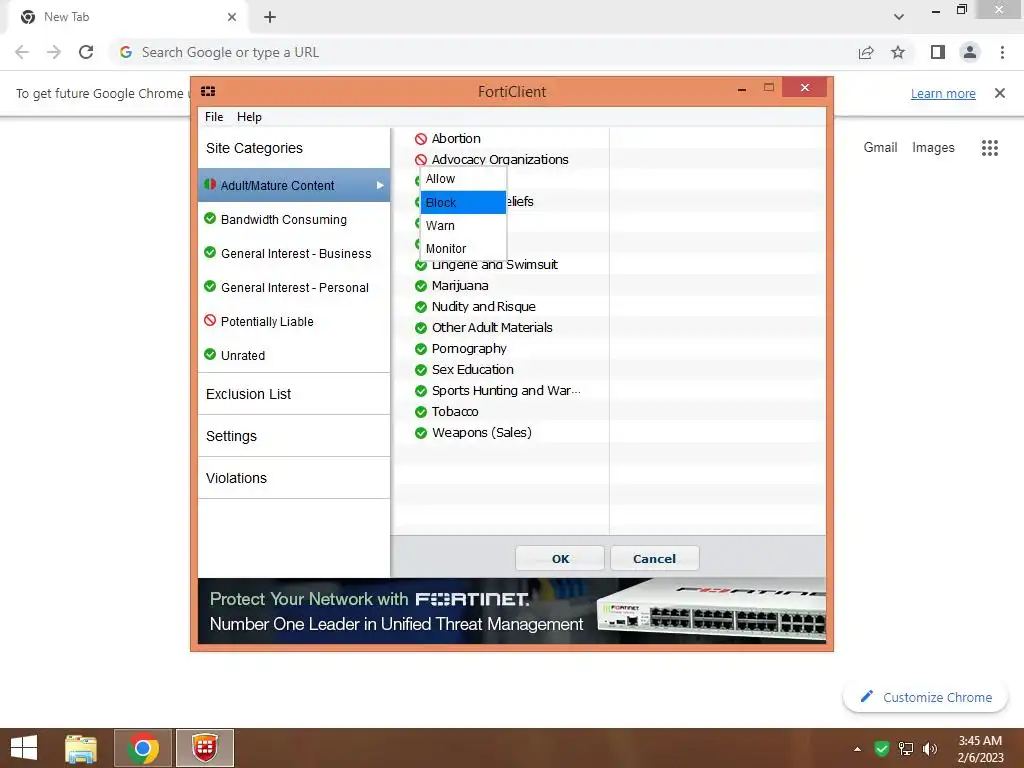This screenshot has height=768, width=1024.
Task: Click the Cancel button
Action: click(x=654, y=559)
